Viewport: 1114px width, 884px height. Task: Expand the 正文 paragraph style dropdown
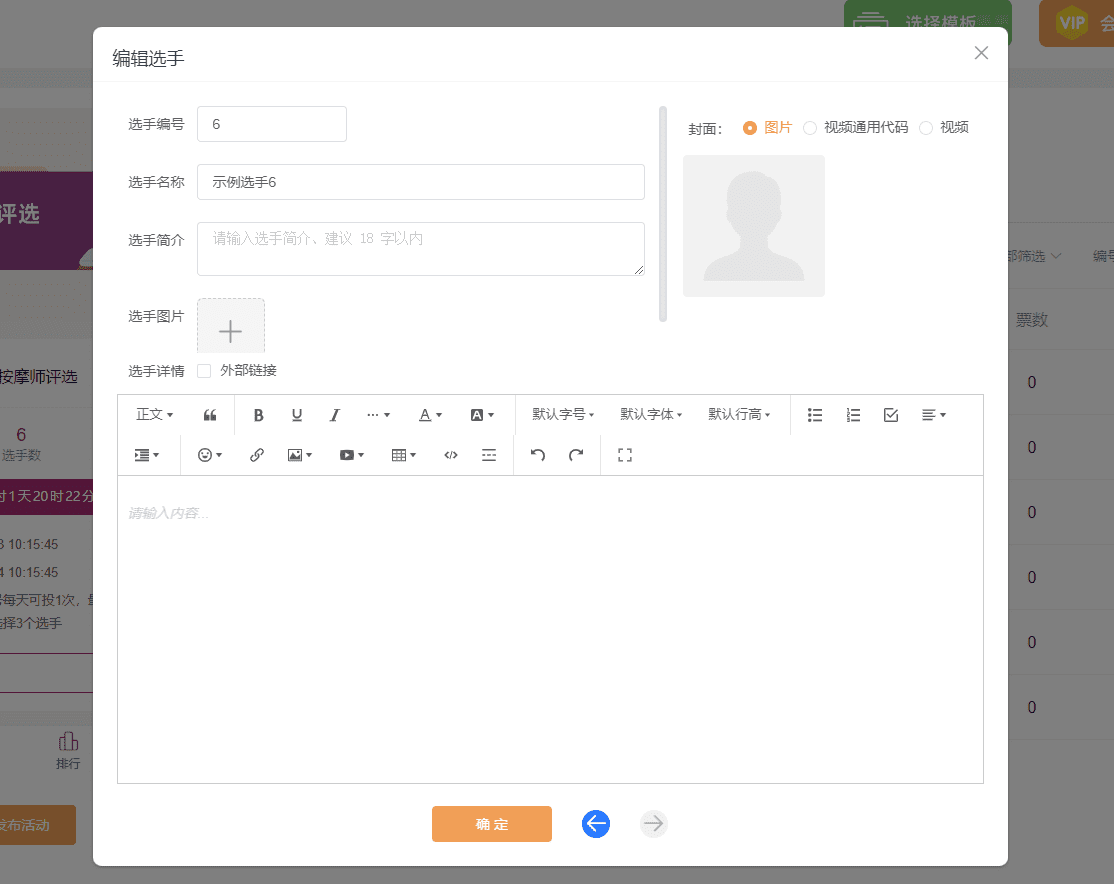[155, 414]
